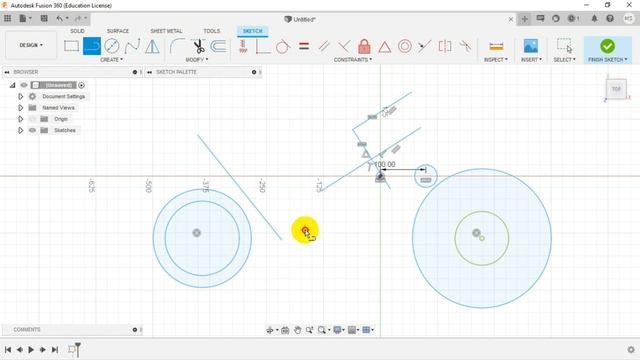
Task: Switch to the SURFACE tab
Action: tap(118, 31)
